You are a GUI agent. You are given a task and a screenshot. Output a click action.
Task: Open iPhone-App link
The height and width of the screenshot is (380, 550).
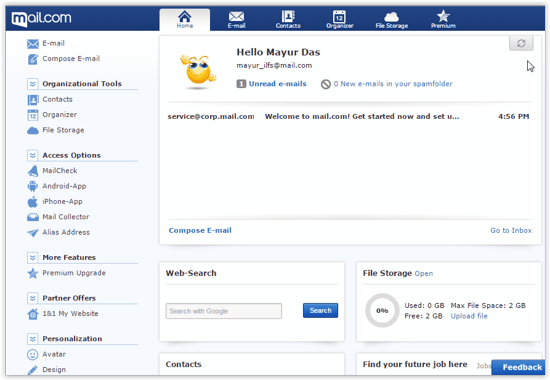[62, 201]
